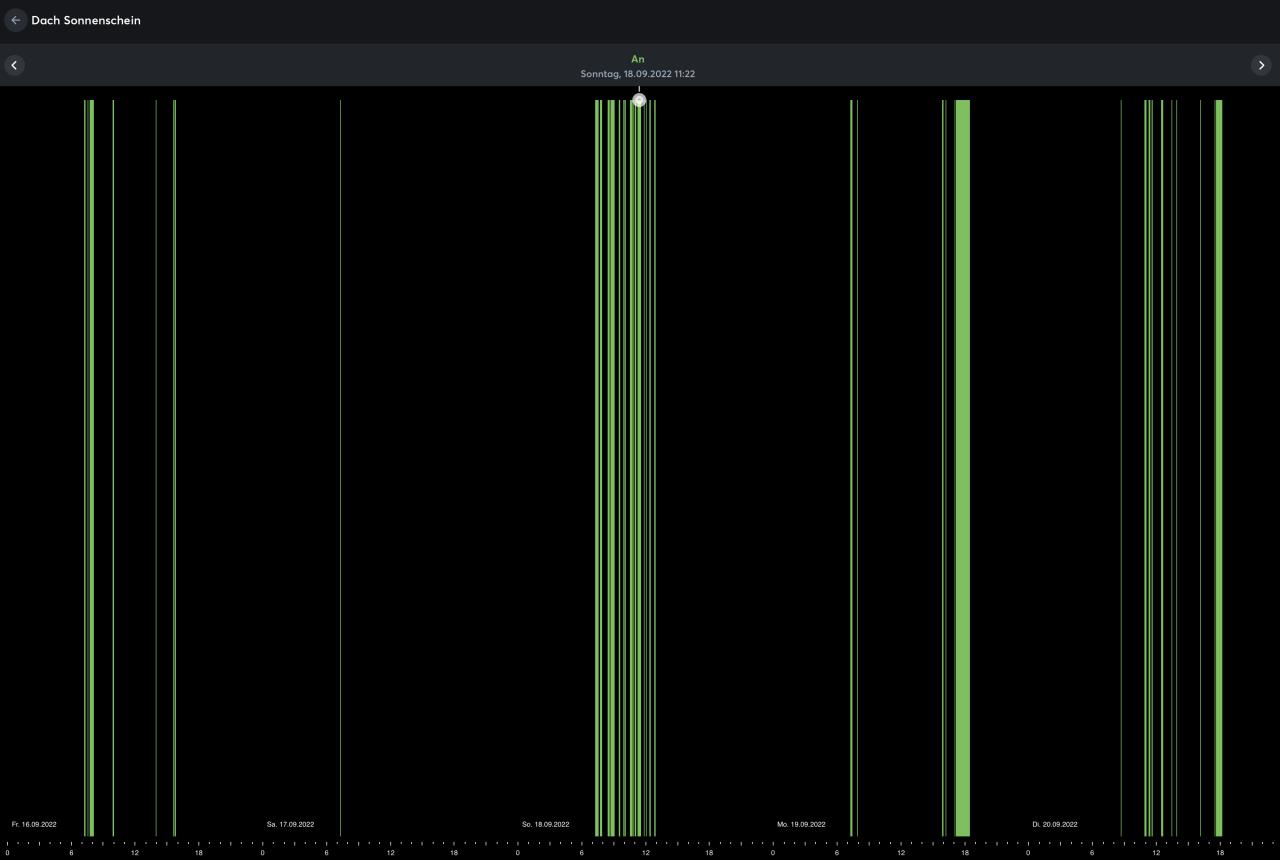
Task: Click the "Di. 20.09.2022" date label
Action: click(1055, 824)
